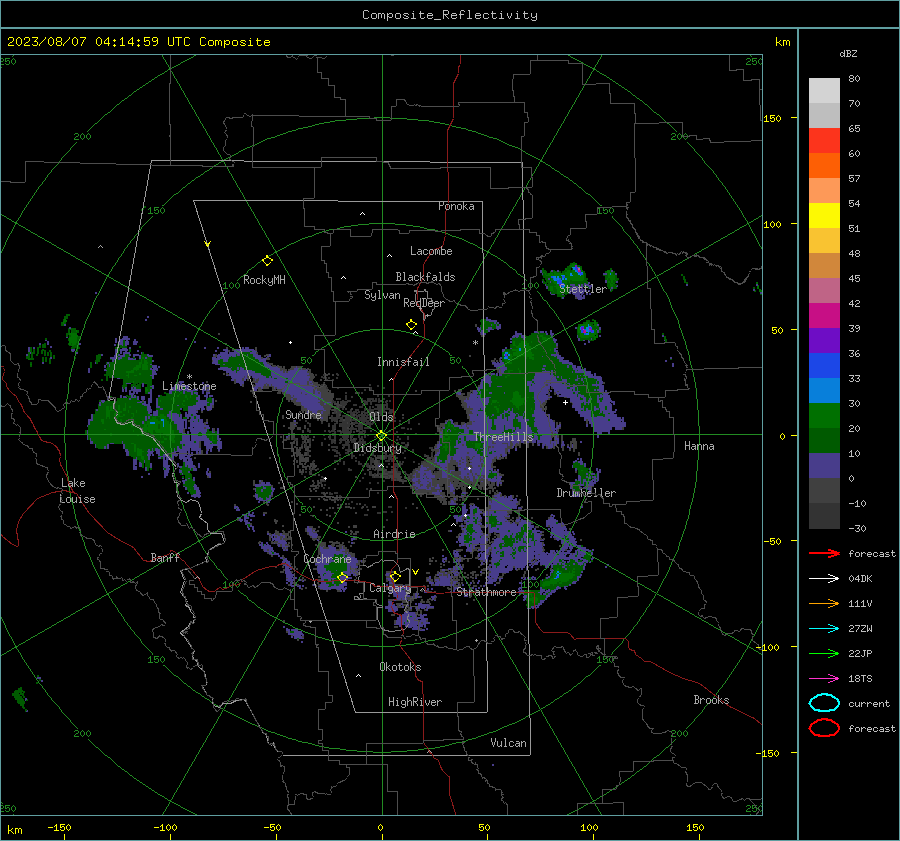Select the Blackfalds label
Image resolution: width=900 pixels, height=841 pixels.
(425, 277)
